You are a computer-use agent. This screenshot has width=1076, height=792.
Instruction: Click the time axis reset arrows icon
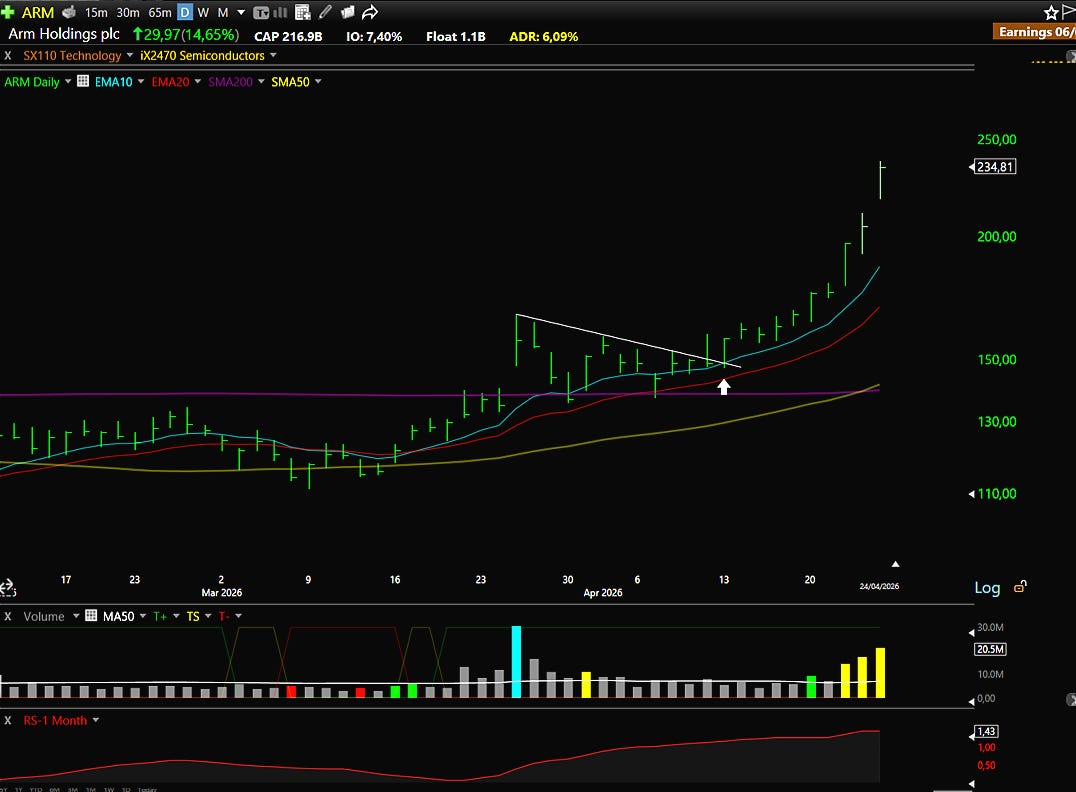click(x=7, y=587)
